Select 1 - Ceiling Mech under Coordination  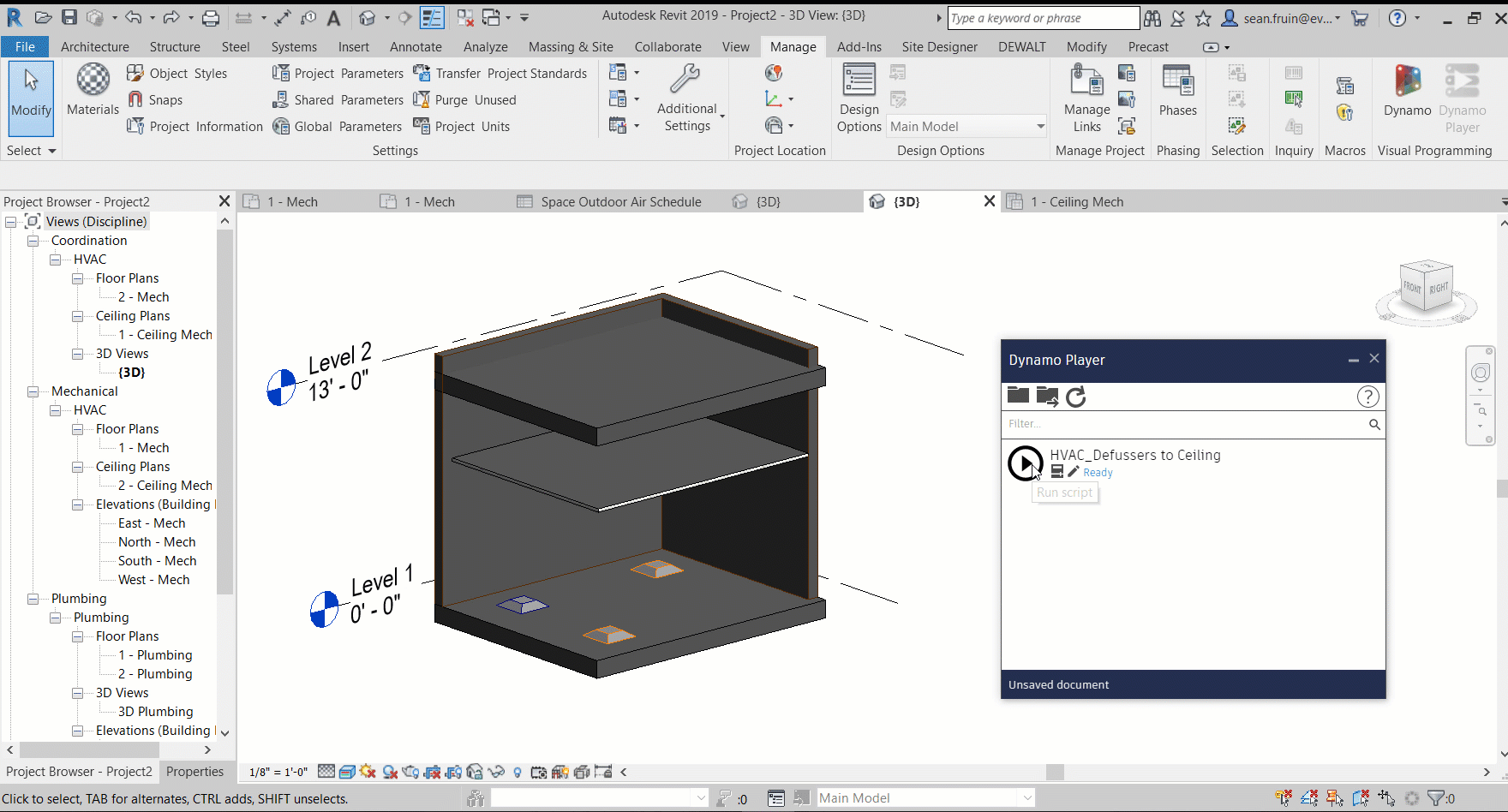165,335
